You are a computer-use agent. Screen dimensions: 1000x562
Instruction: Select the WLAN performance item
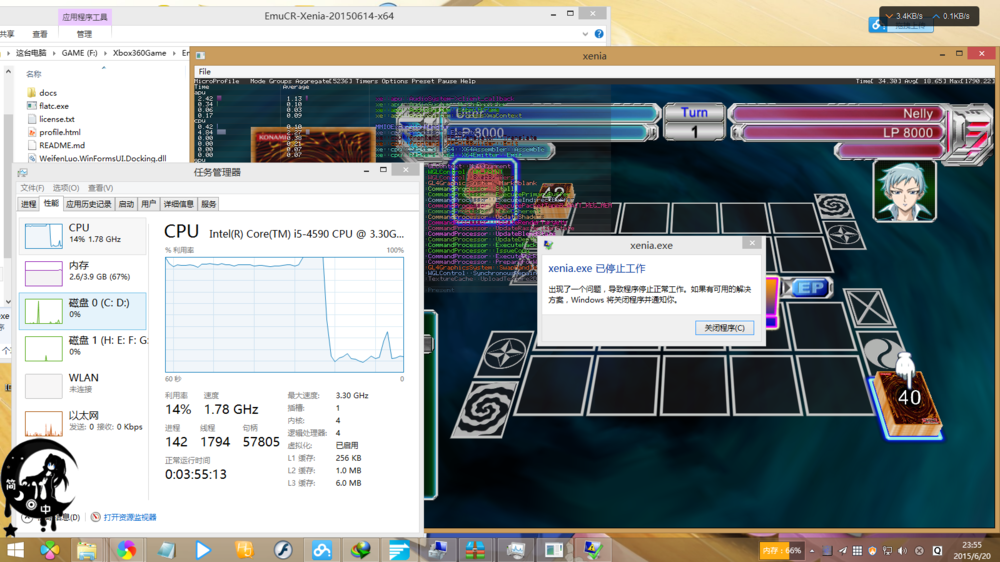click(x=83, y=385)
